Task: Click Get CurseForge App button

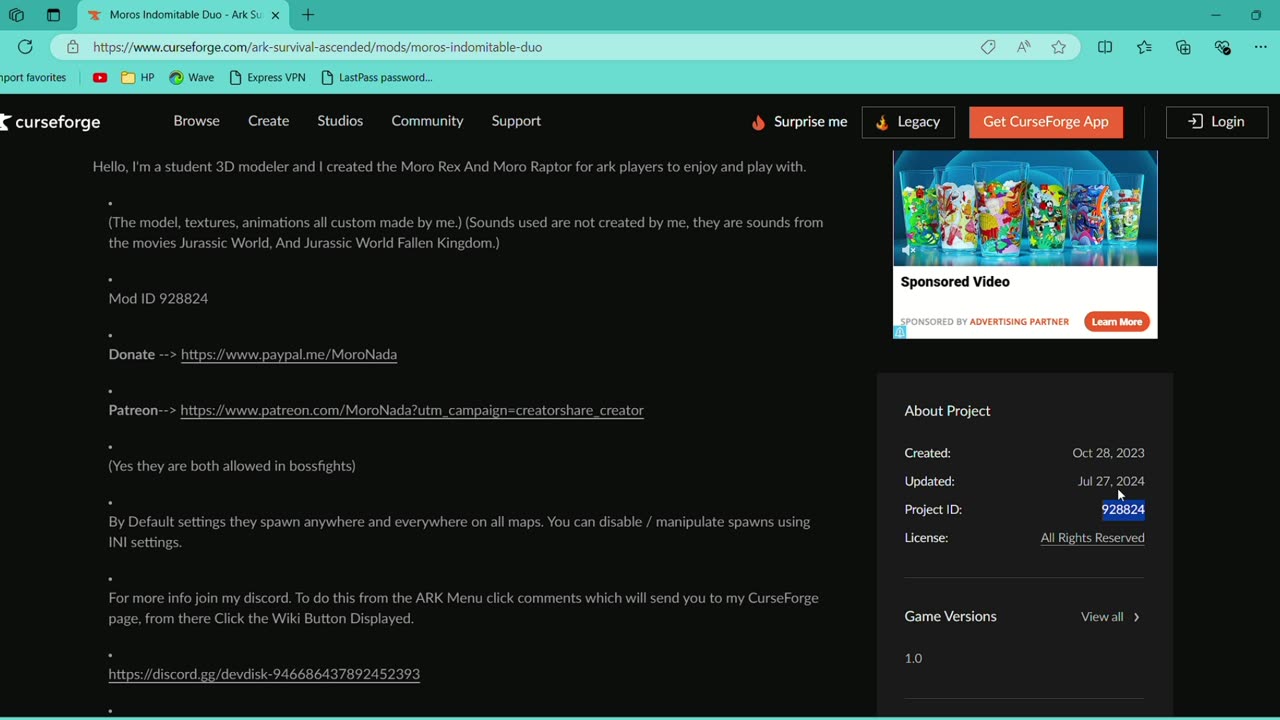Action: [1046, 122]
